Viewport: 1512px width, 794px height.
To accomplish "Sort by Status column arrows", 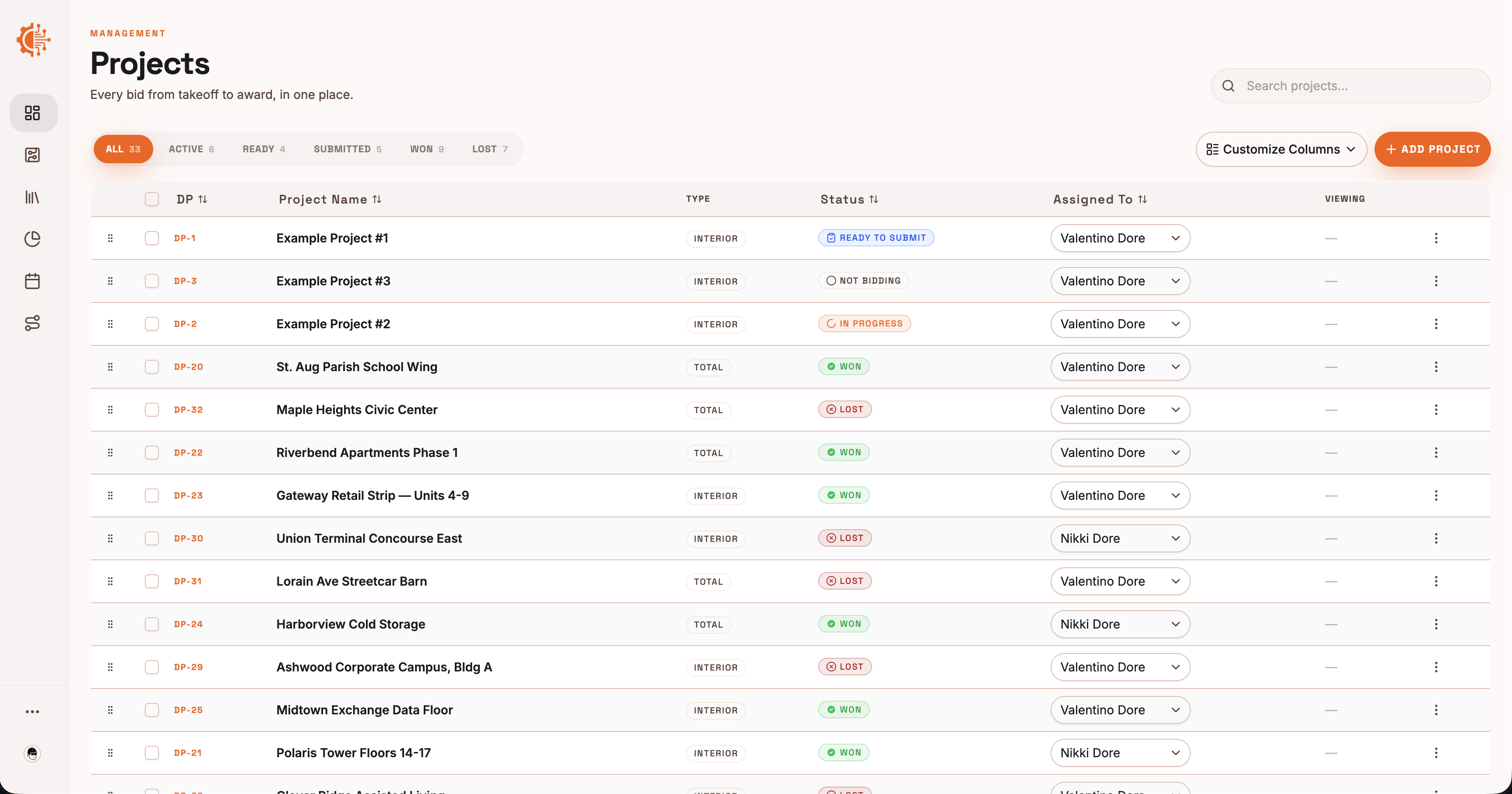I will [874, 200].
